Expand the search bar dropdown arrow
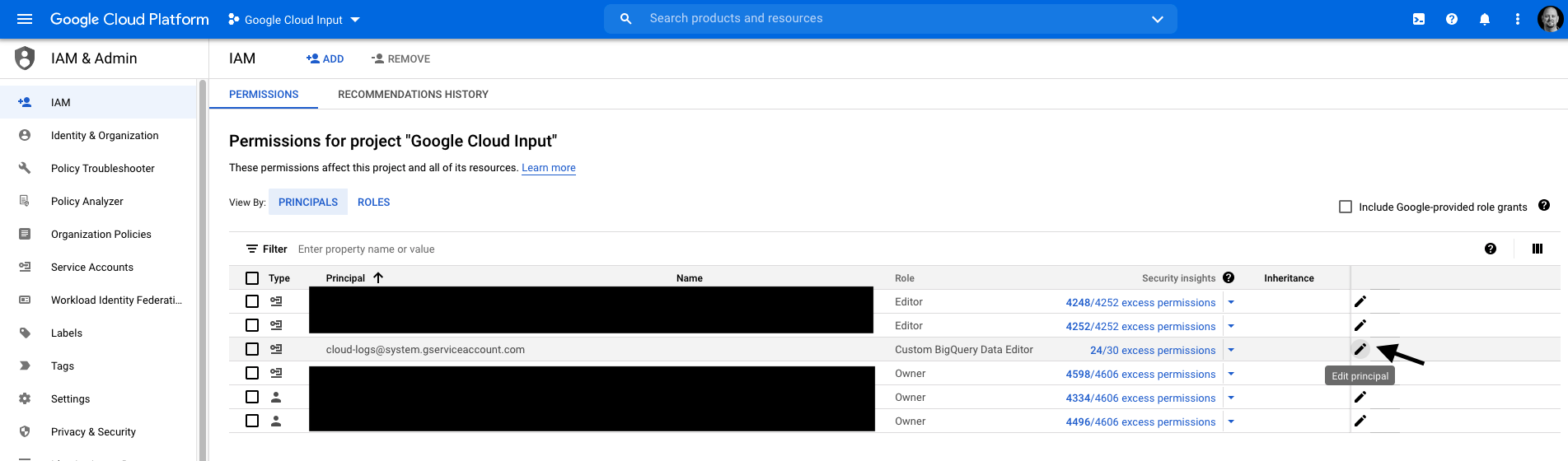This screenshot has height=461, width=1568. [x=1158, y=19]
